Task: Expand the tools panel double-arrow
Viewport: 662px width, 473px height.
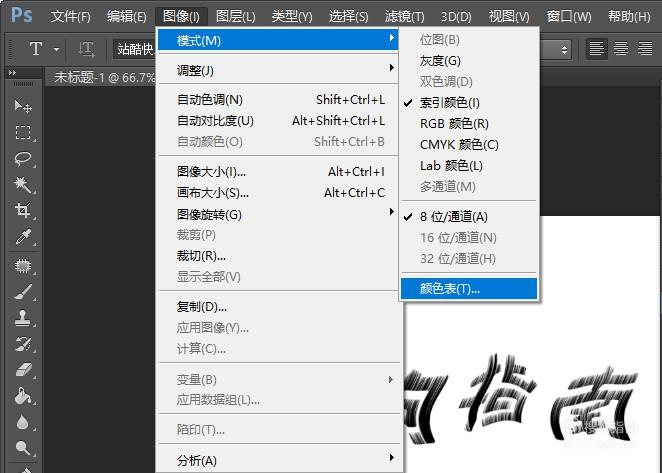Action: (x=12, y=73)
